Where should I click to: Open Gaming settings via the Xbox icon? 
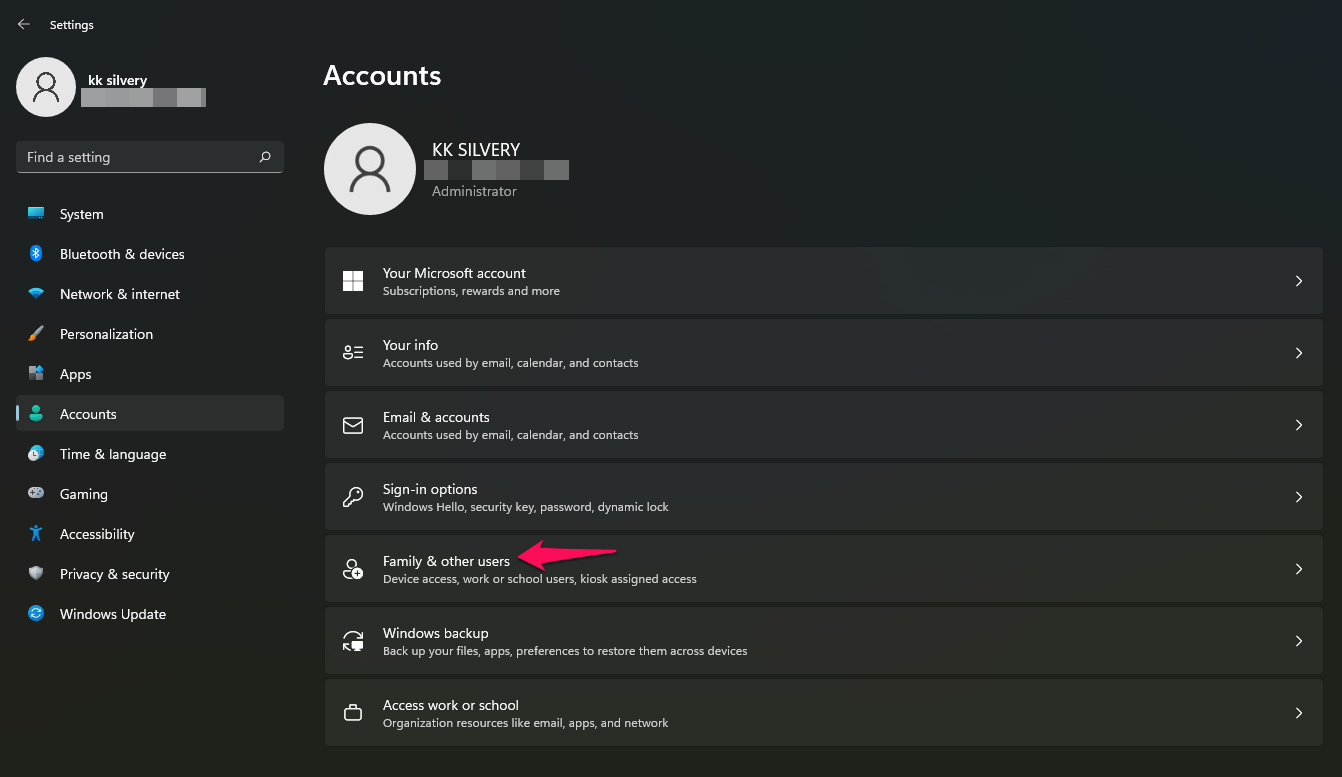[x=34, y=494]
